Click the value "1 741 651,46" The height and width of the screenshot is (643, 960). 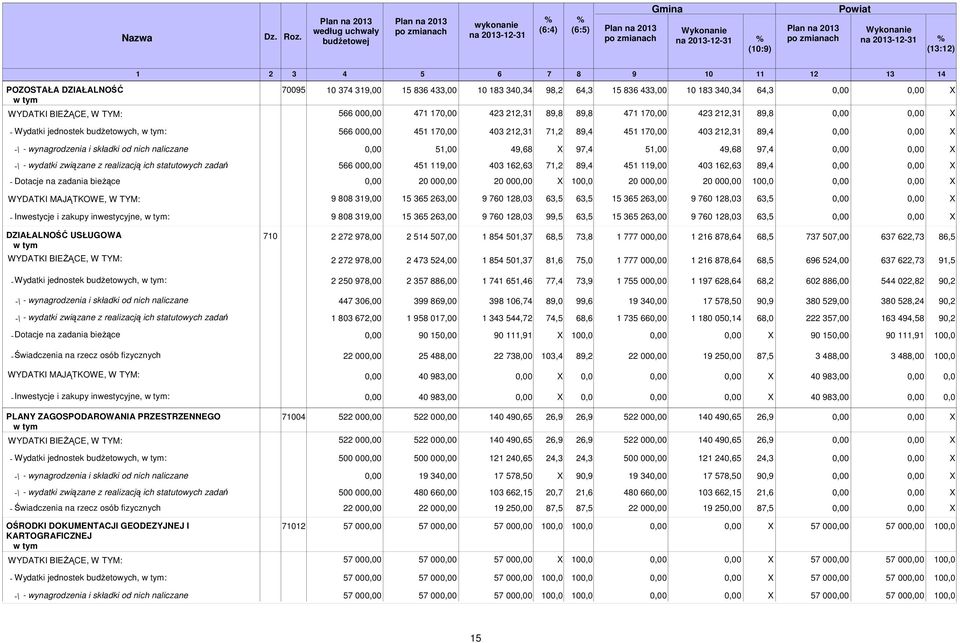pos(507,281)
